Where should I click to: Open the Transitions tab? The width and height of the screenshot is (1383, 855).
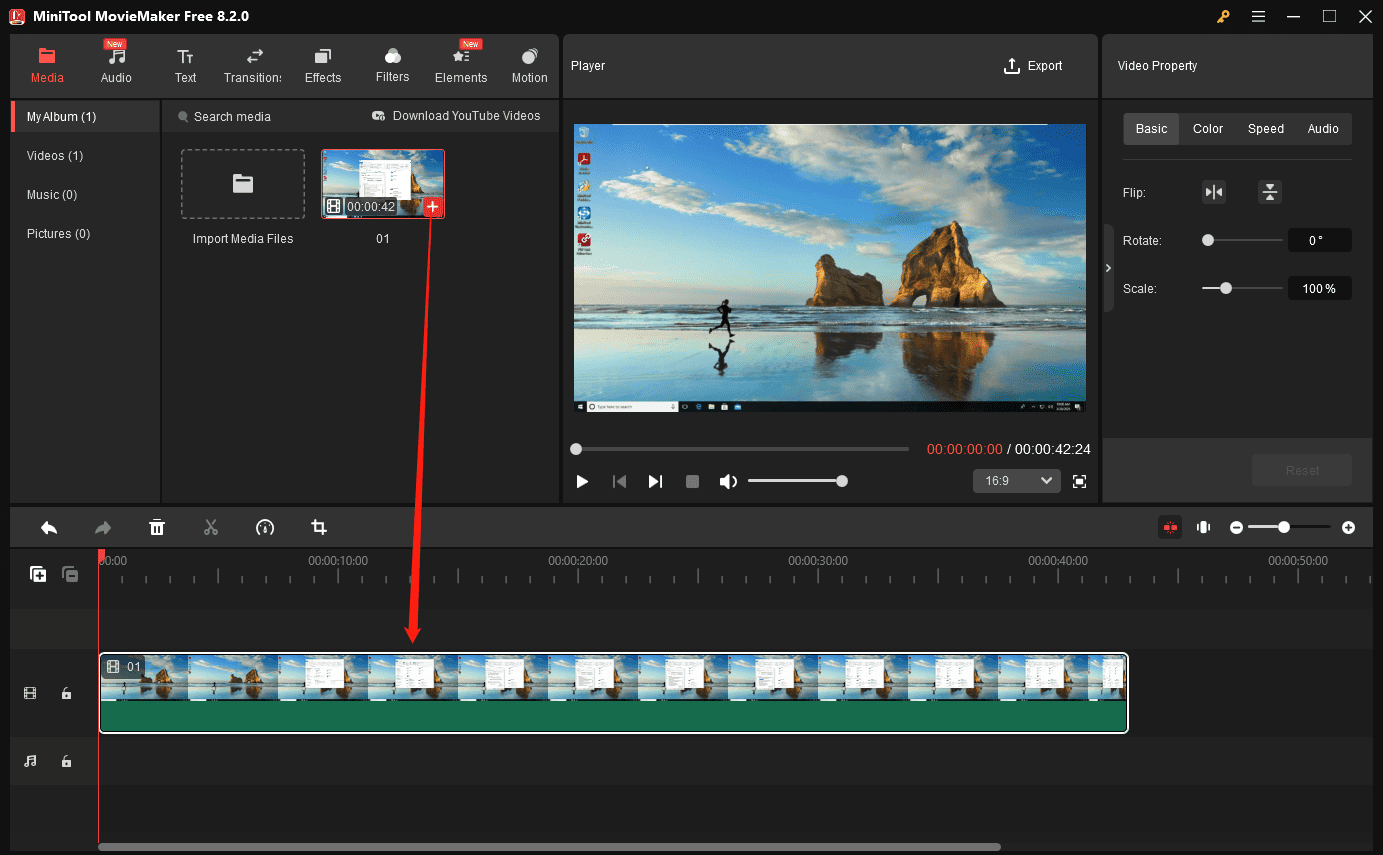tap(253, 66)
